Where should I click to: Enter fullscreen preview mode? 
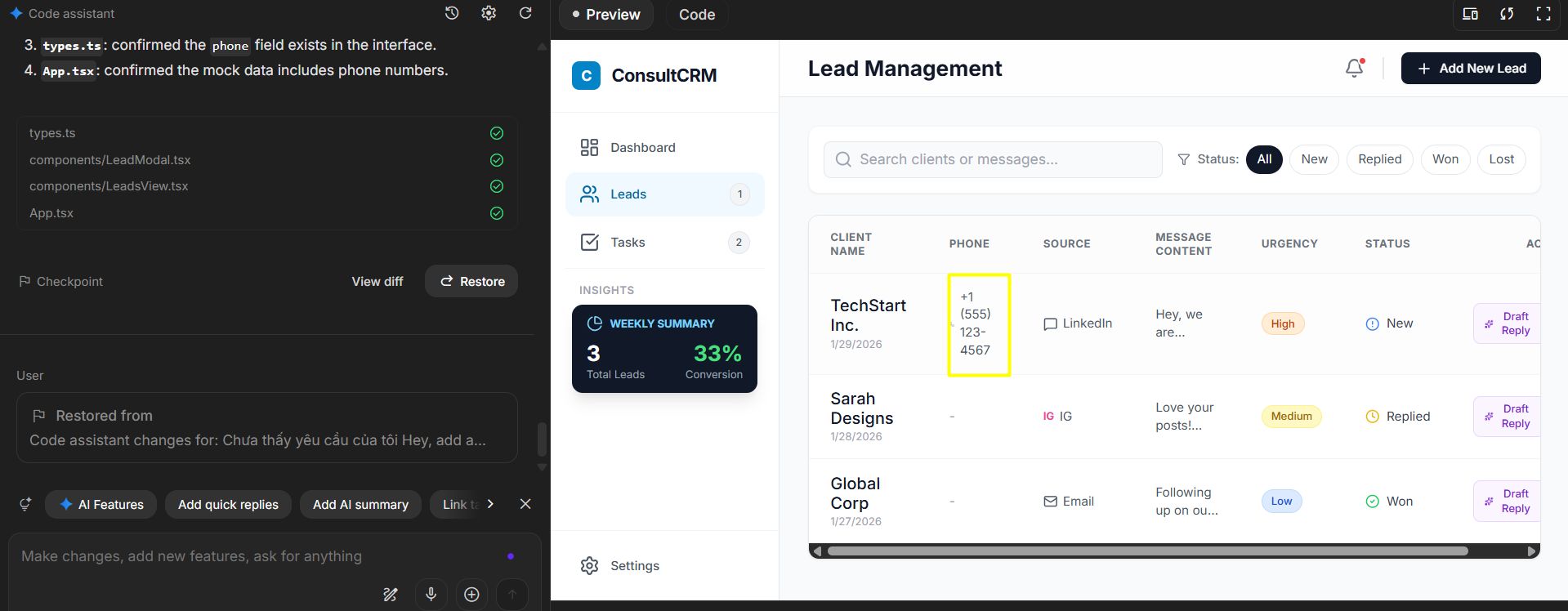coord(1543,14)
